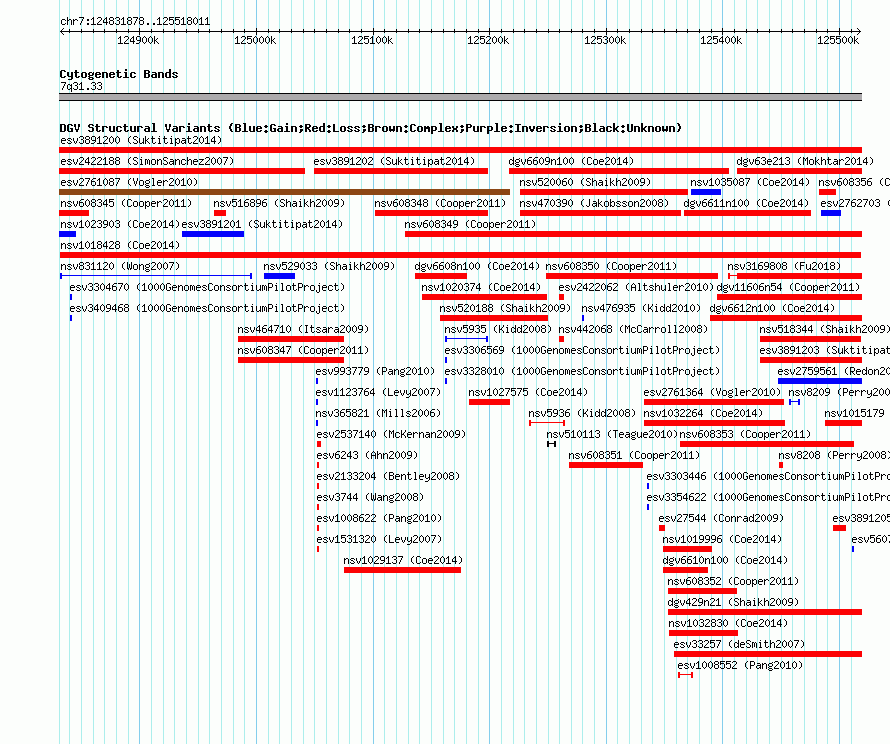This screenshot has width=890, height=744.
Task: Click the 7q31.33 band label
Action: coord(81,86)
